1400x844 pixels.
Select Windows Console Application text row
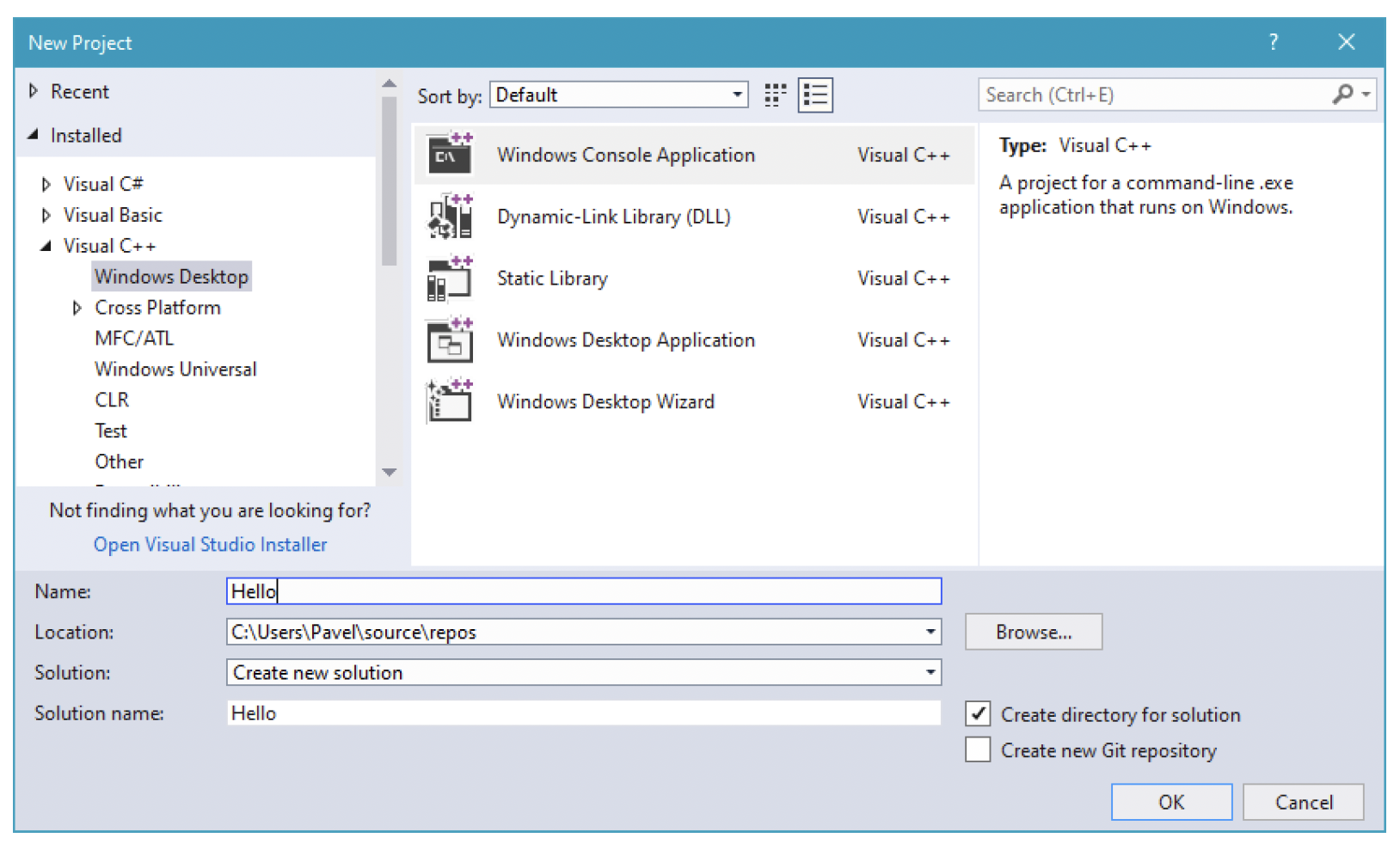[694, 155]
